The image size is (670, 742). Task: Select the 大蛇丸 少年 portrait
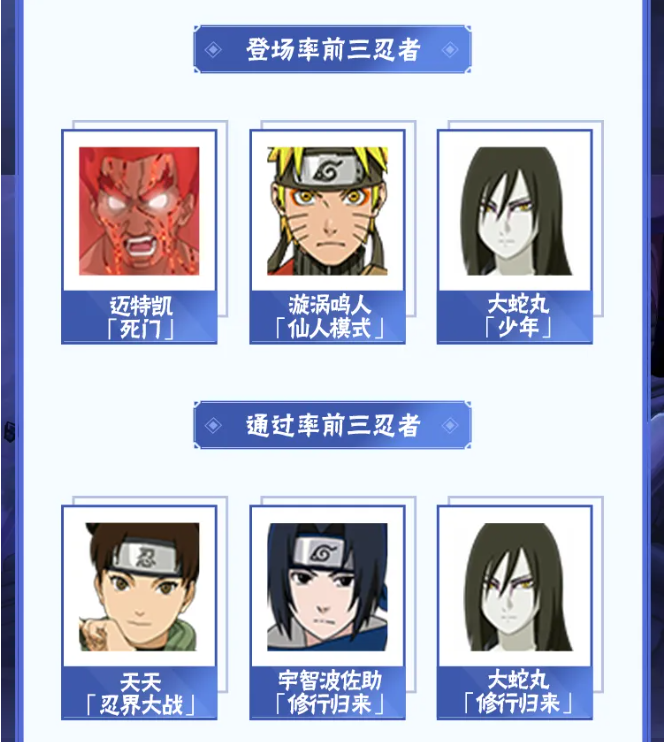click(515, 211)
